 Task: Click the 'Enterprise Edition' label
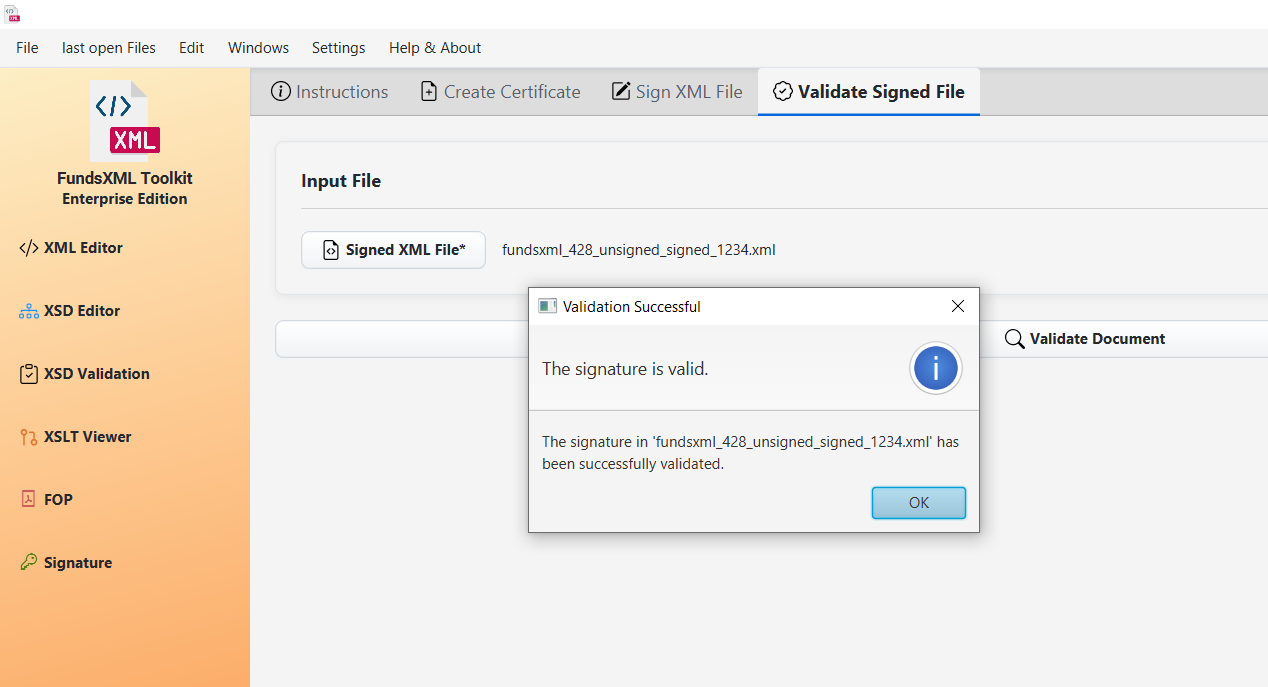pos(125,199)
